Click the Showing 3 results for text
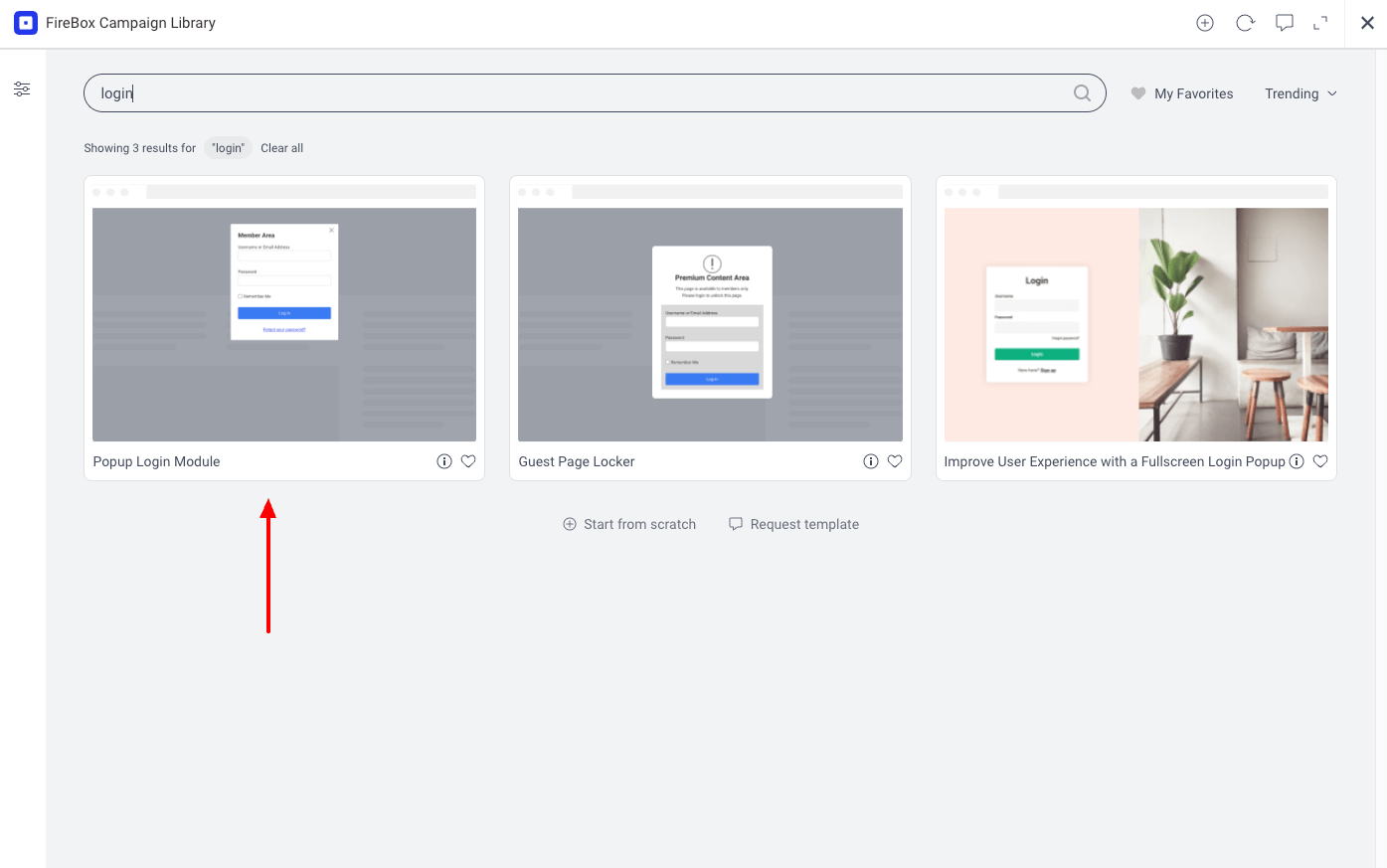1387x868 pixels. [140, 148]
